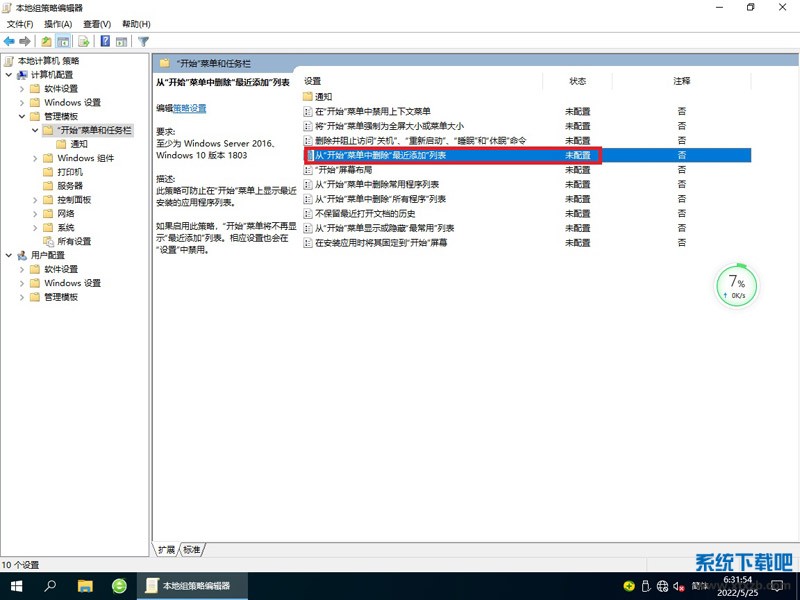Expand the Windows 组件 folder node

[35, 158]
